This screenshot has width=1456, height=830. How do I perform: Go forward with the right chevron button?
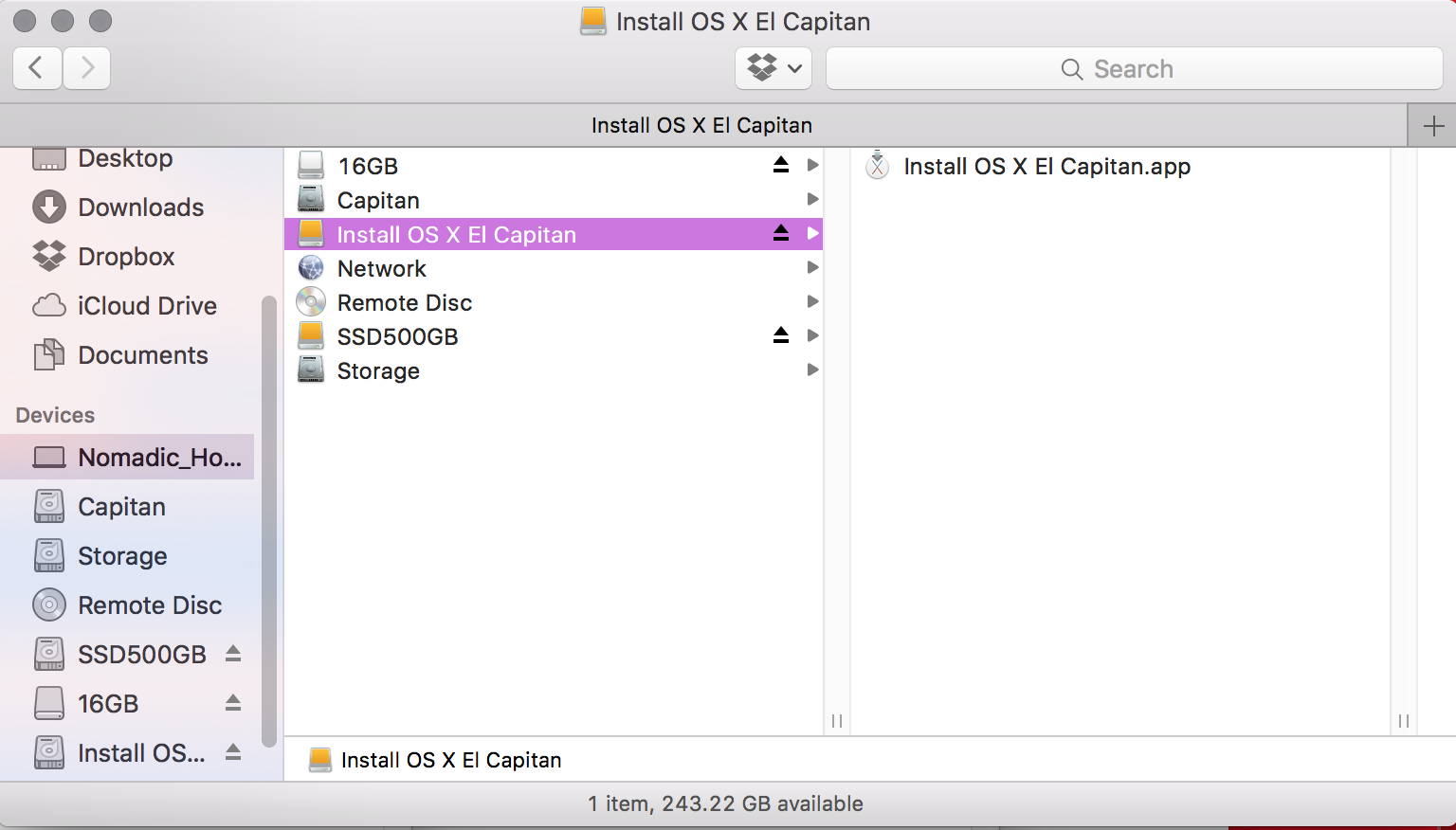coord(87,68)
